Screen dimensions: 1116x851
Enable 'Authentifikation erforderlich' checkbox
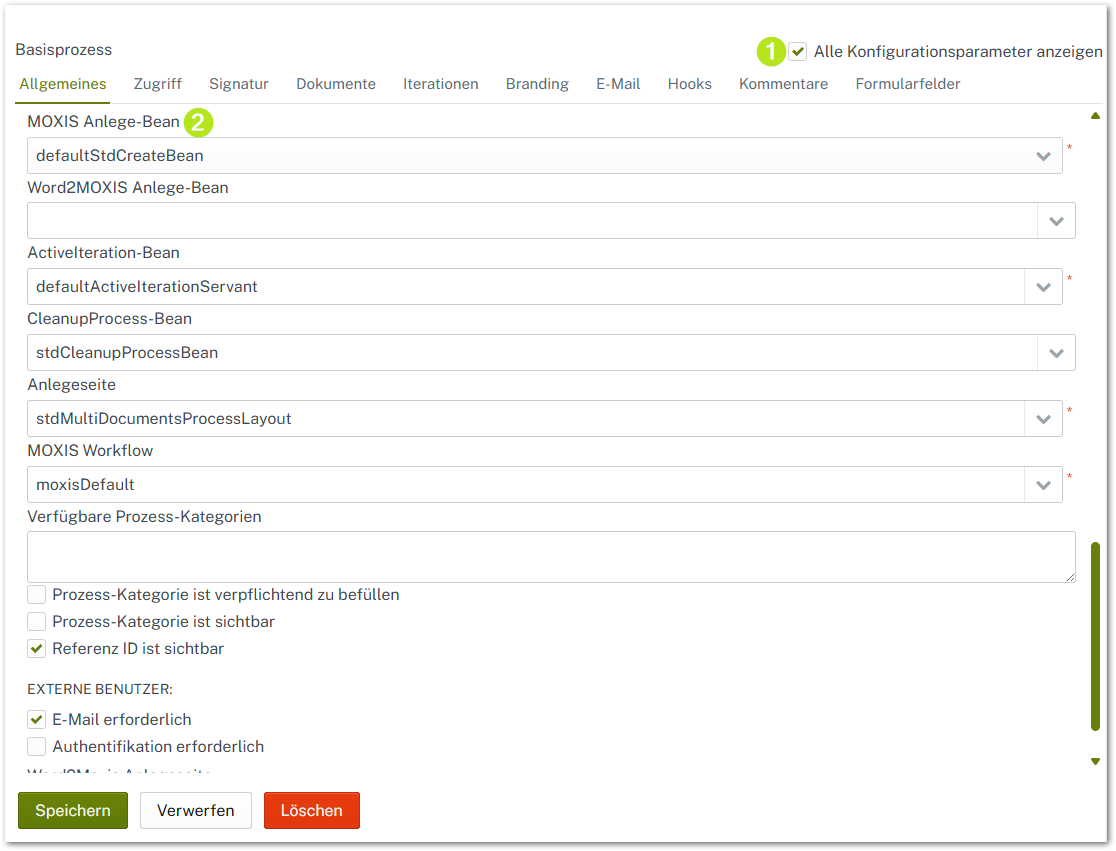pyautogui.click(x=37, y=747)
